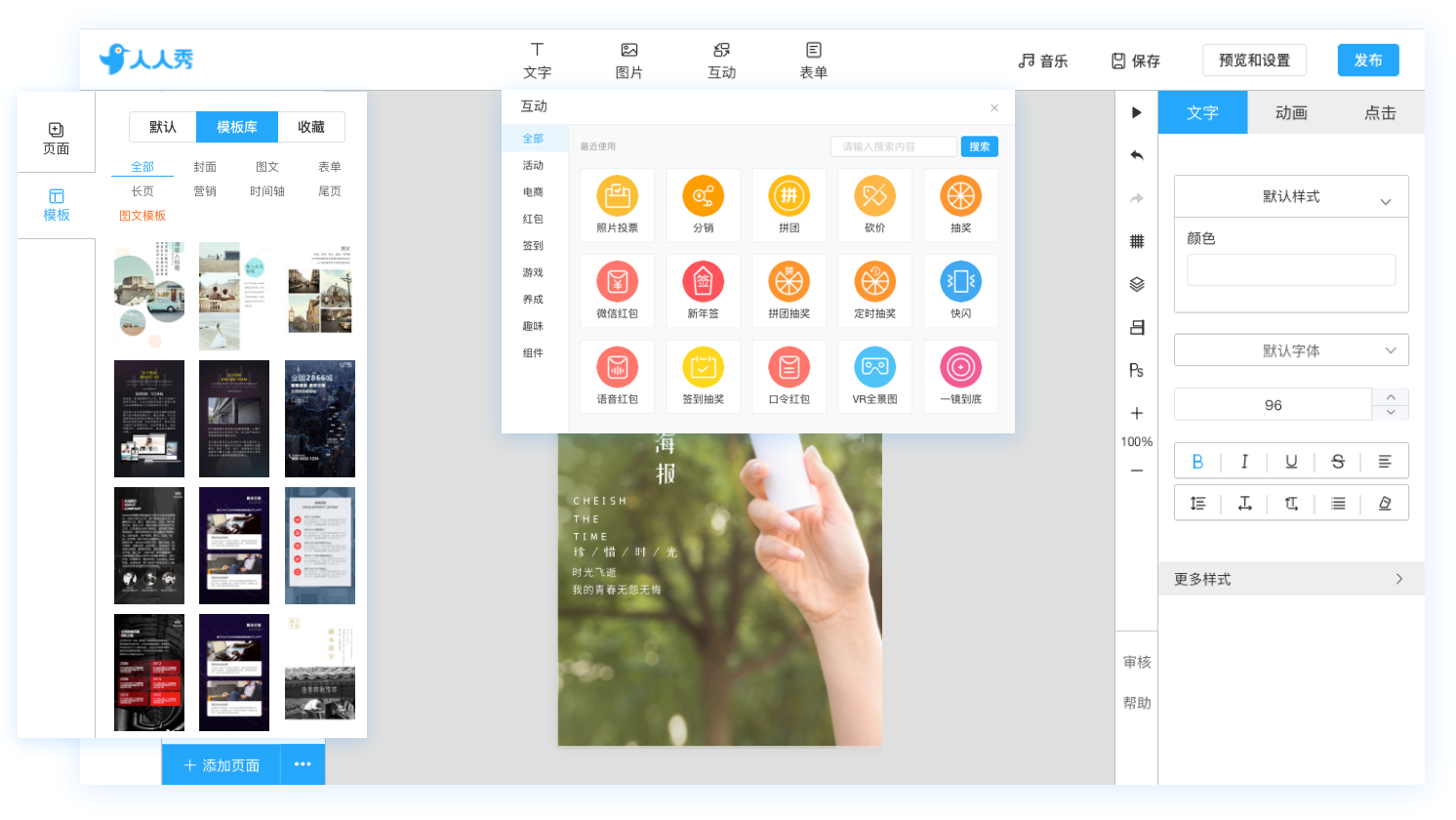Decrease font size with the down stepper
The height and width of the screenshot is (820, 1456).
pos(1391,412)
